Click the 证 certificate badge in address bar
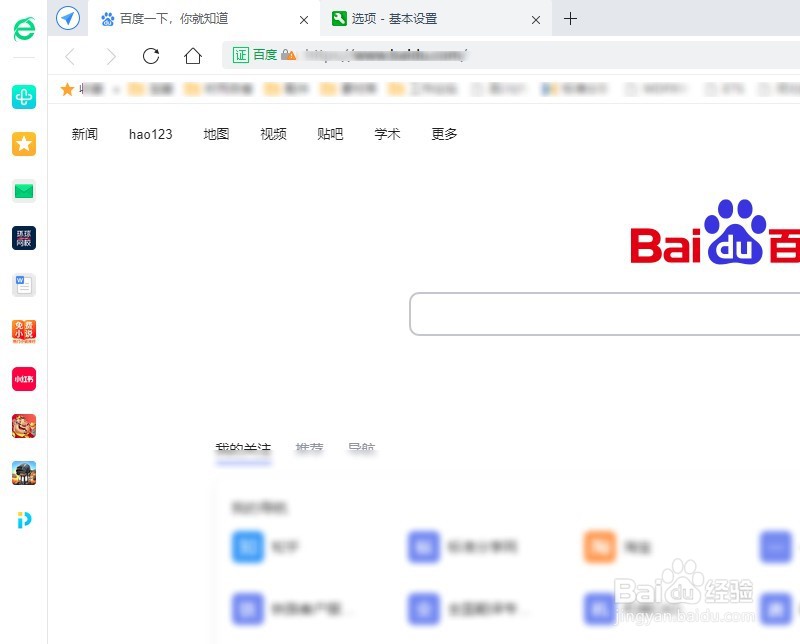Viewport: 800px width, 644px height. pos(241,55)
